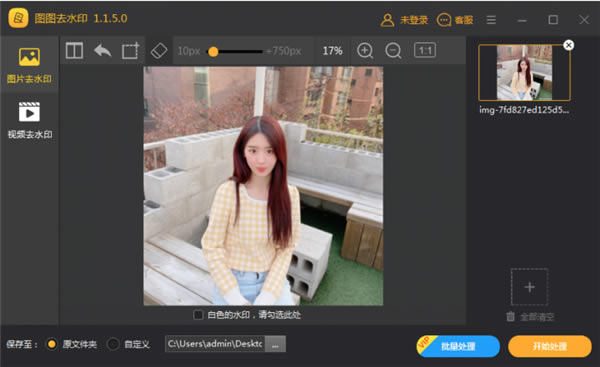Screen dimensions: 600x367
Task: Select the rectangle selection tool
Action: [130, 51]
